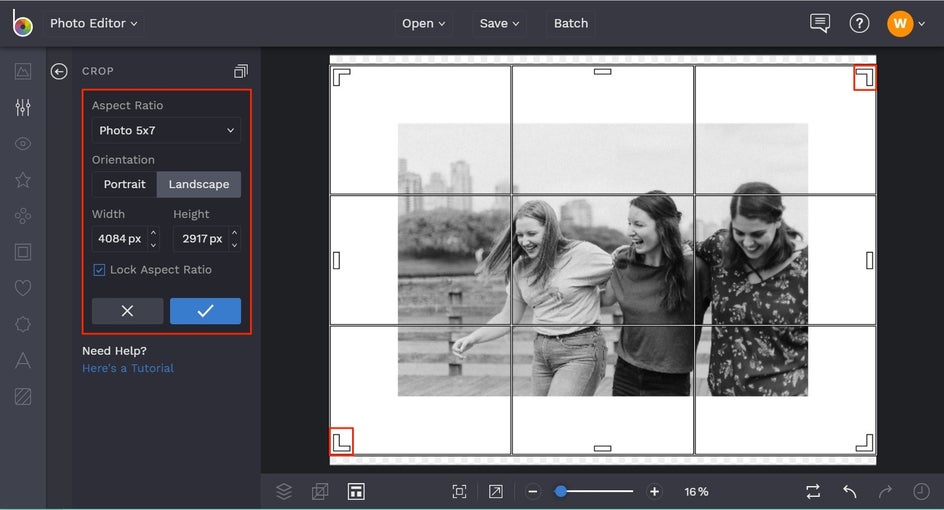944x510 pixels.
Task: Open the heart Overlays icon in sidebar
Action: [23, 288]
